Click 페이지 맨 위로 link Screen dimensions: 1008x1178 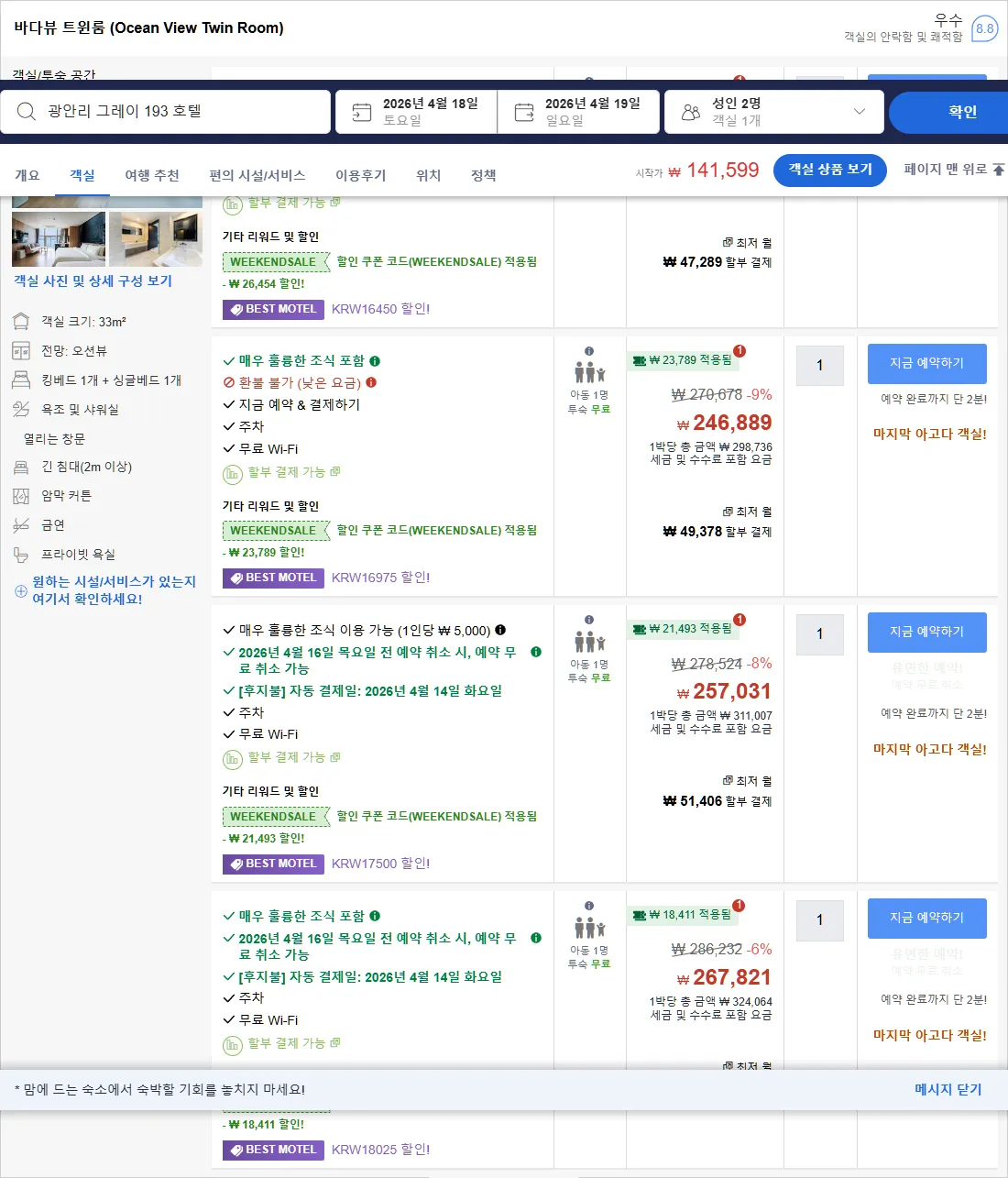[x=954, y=170]
